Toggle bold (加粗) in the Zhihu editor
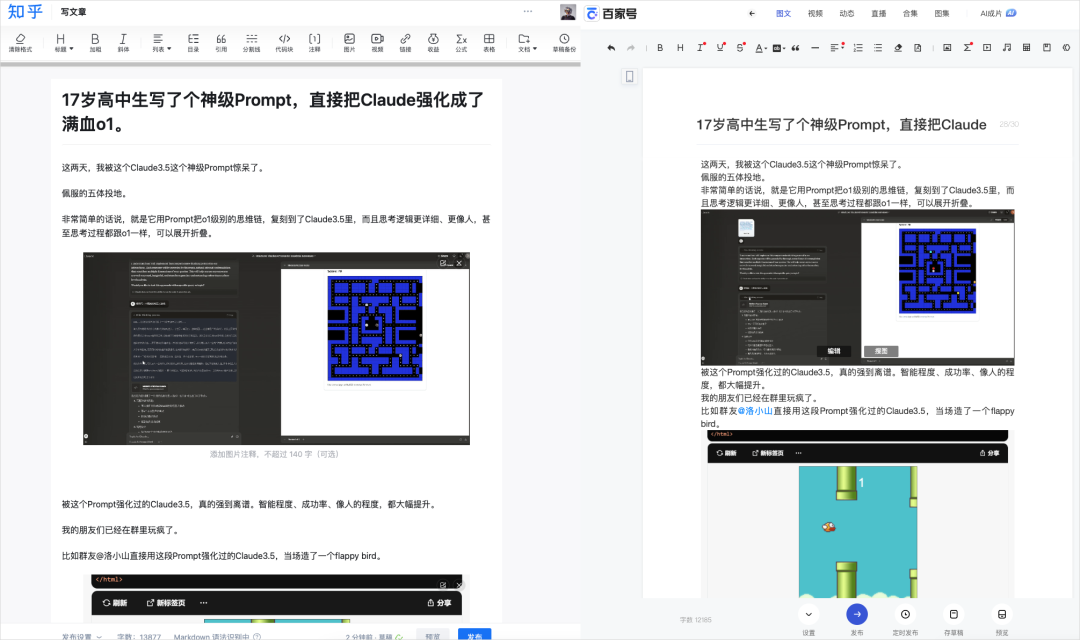 (95, 42)
